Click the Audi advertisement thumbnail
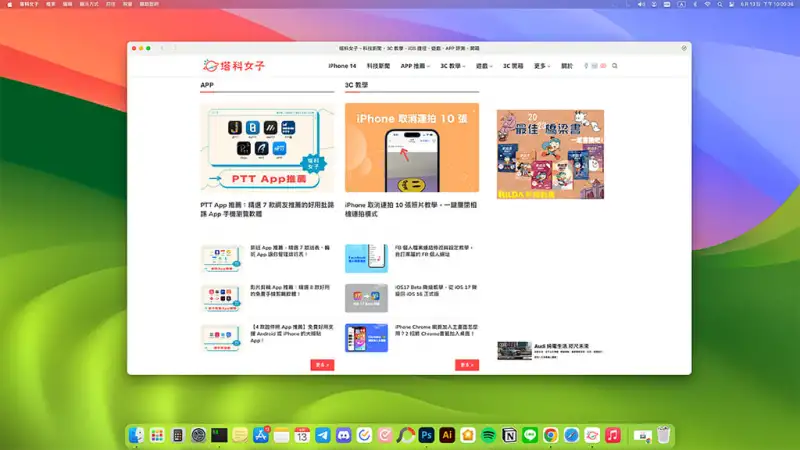Screen dimensions: 800x450 coord(514,351)
